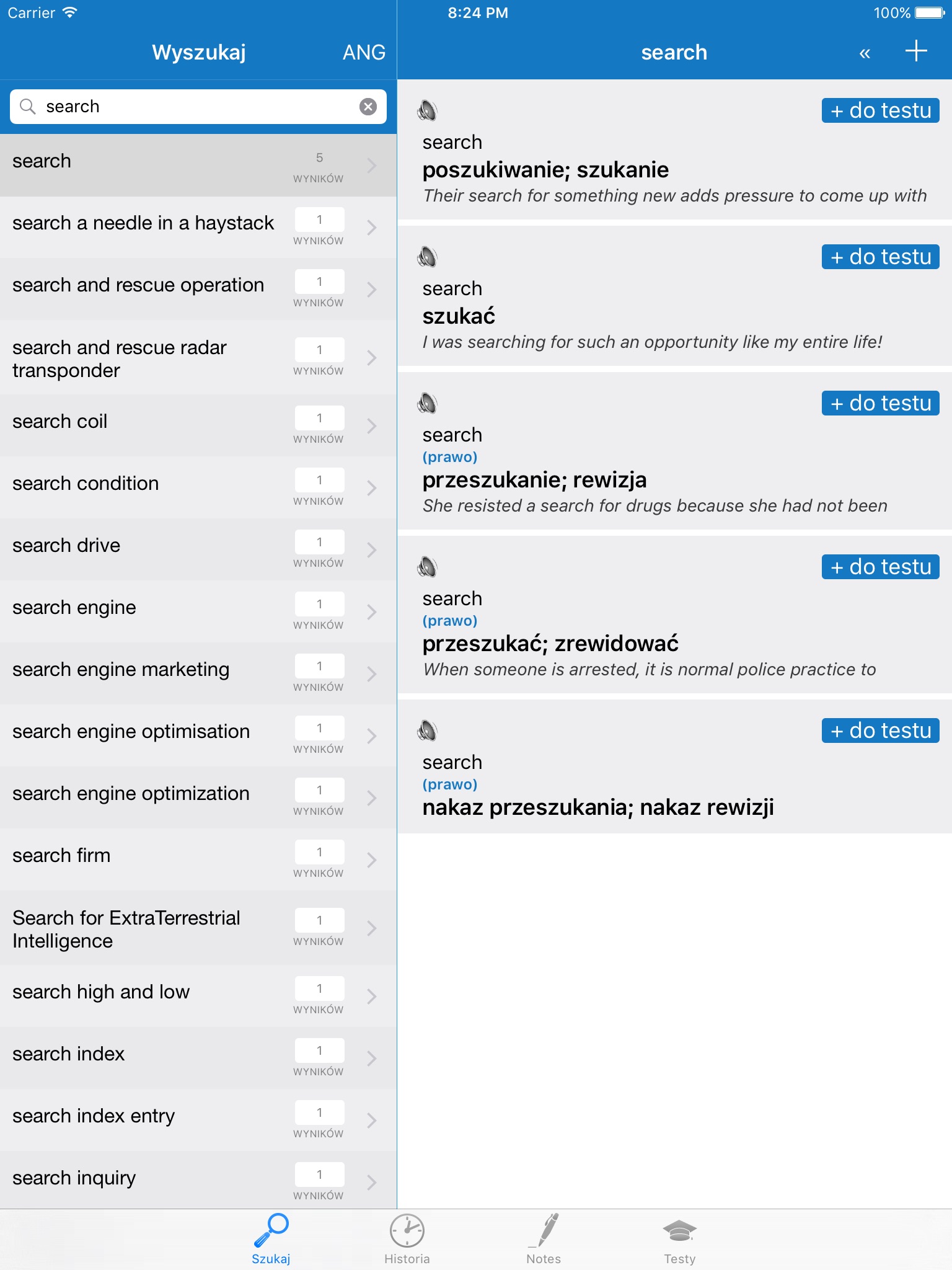Play audio for 'przeszukanie; rewizja' entry
The height and width of the screenshot is (1270, 952).
[x=427, y=404]
